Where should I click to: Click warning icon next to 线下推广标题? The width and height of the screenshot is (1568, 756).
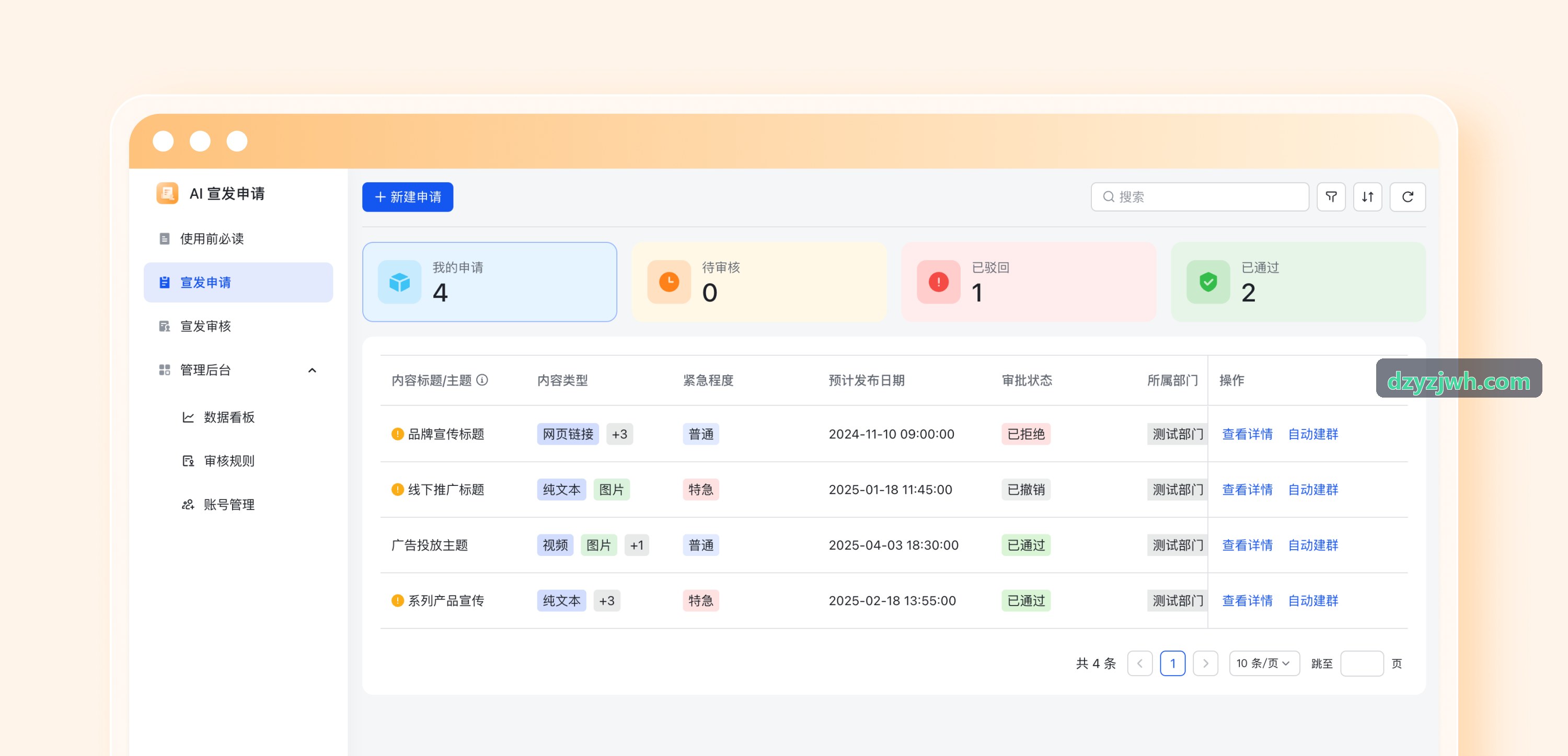tap(397, 490)
